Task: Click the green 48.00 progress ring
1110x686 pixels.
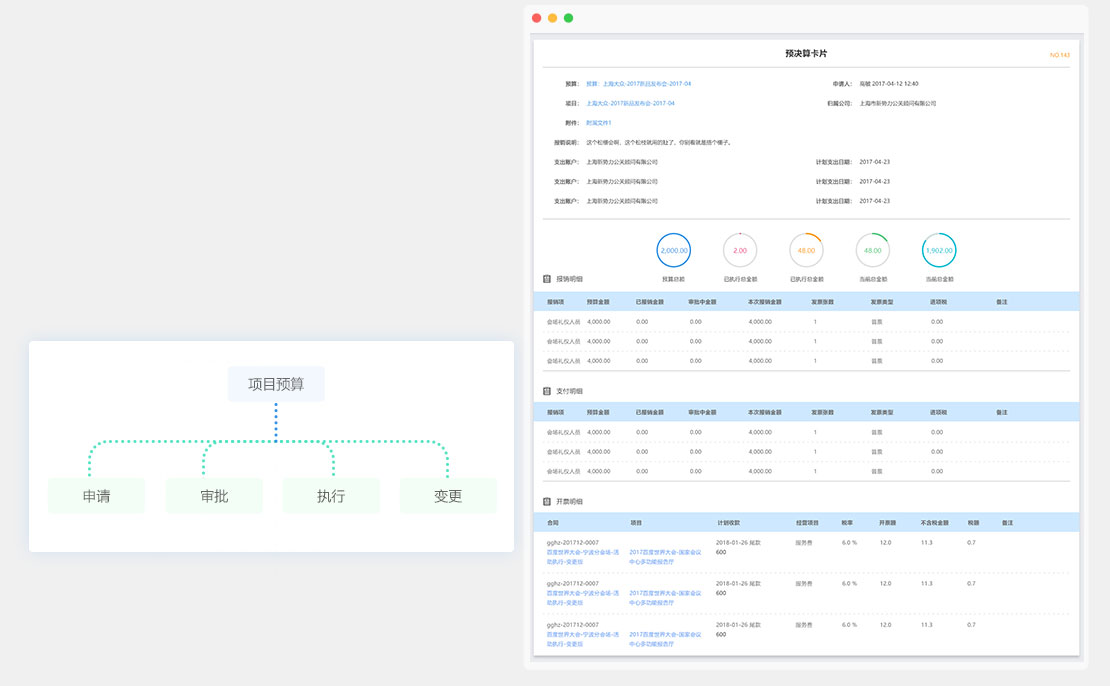Action: tap(873, 250)
